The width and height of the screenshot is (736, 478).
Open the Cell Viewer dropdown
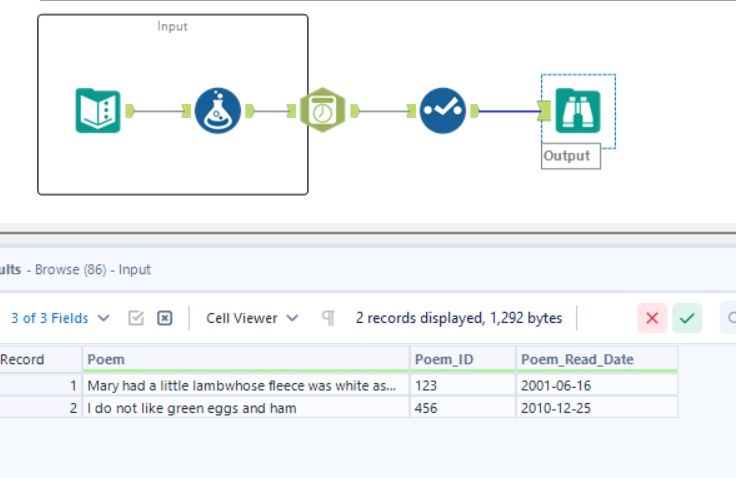click(x=252, y=318)
